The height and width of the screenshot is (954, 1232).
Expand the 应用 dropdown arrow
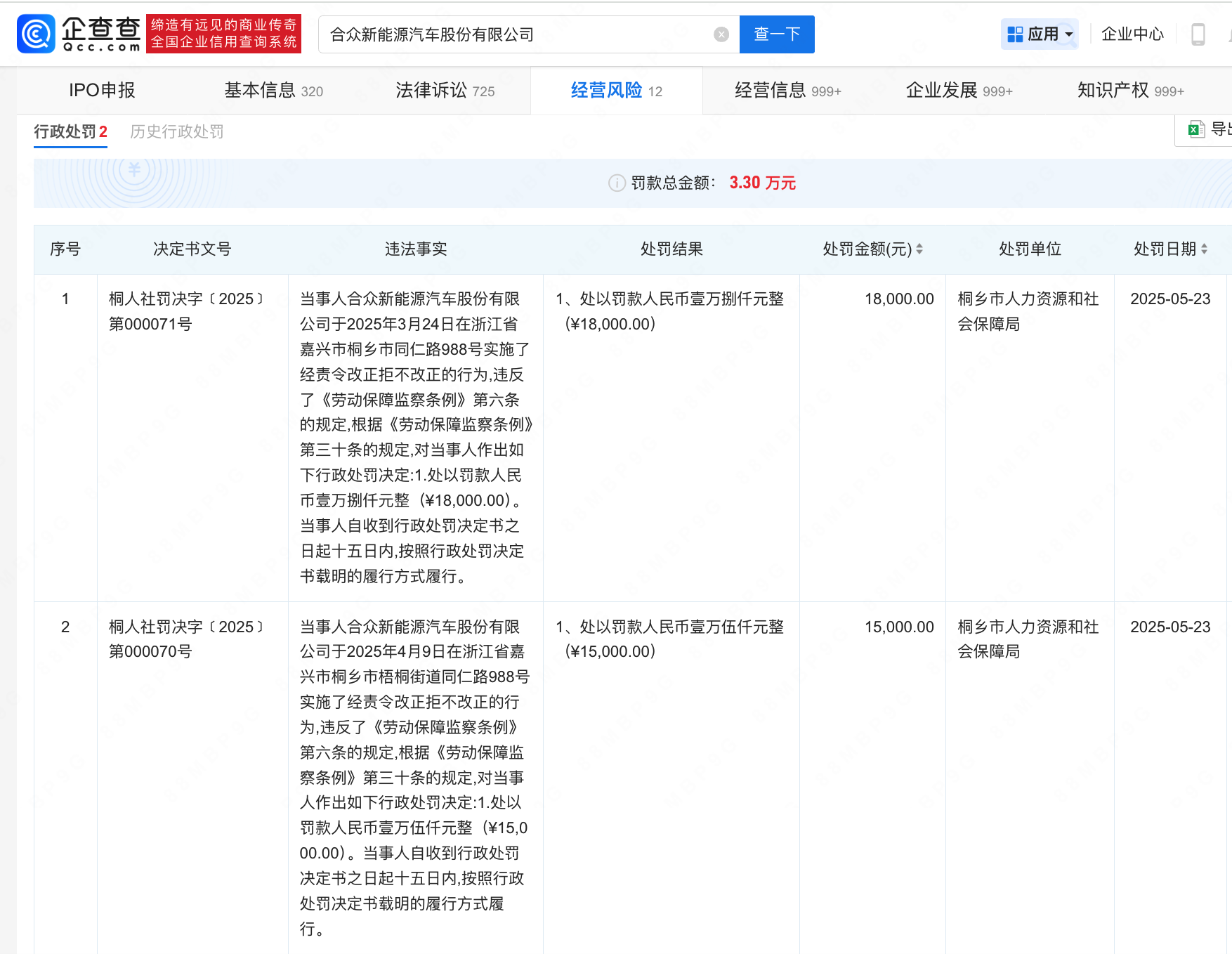(x=1069, y=34)
